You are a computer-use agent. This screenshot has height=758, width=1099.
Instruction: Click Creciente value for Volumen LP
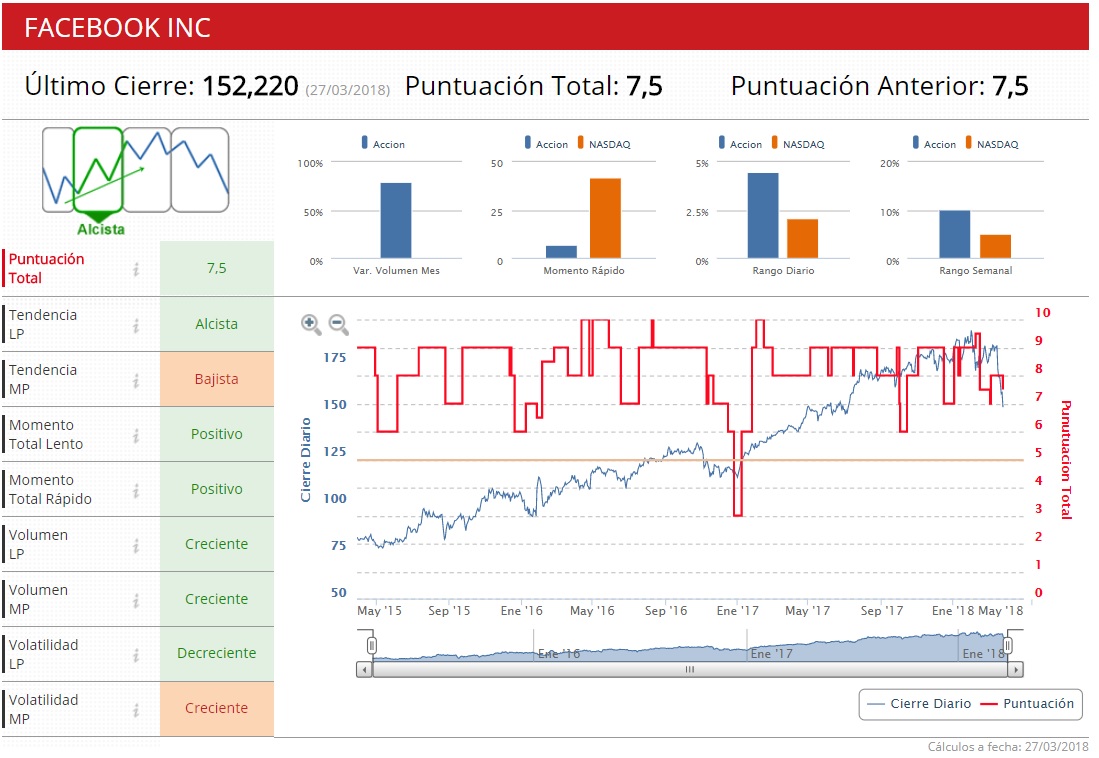(x=217, y=544)
